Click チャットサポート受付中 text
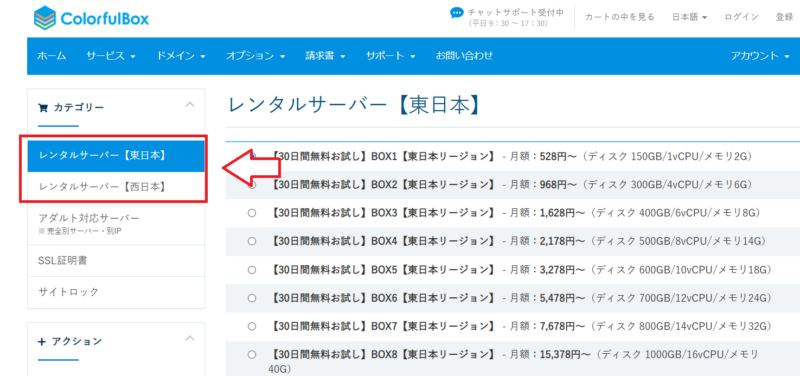800x376 pixels. tap(516, 13)
